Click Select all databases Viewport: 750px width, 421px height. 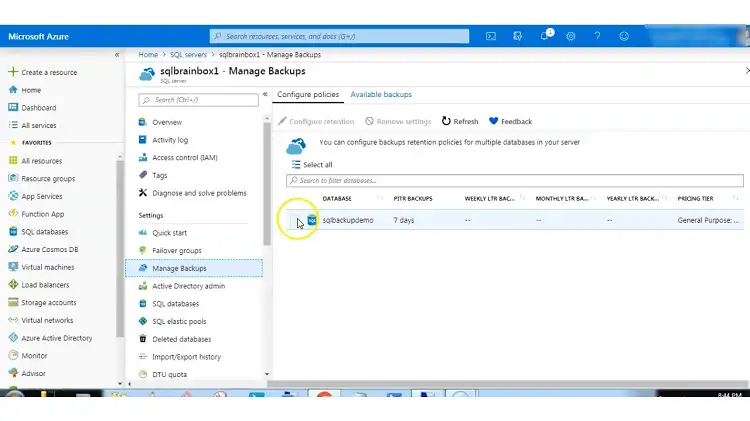[312, 165]
